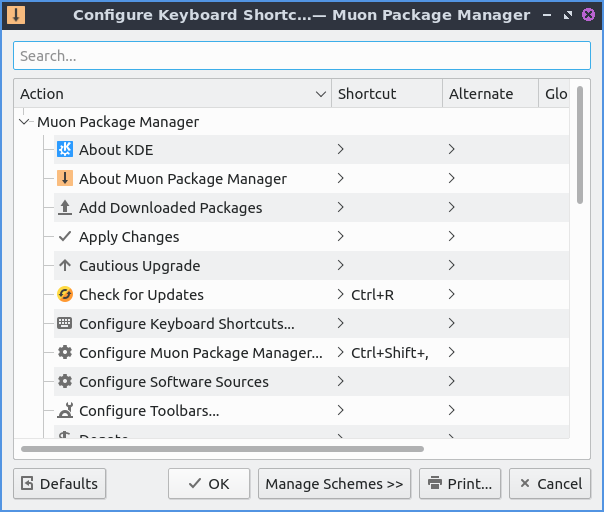Expand Configure Muon Package Manager's Ctrl+Shift+, shortcut

coord(341,353)
